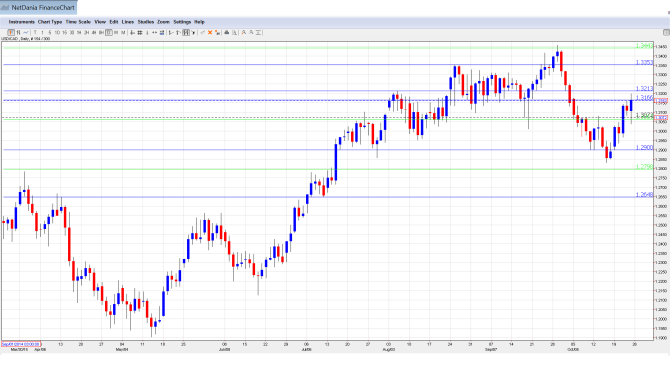Screen dimensions: 670x377
Task: Click the lower red price marker on axis
Action: coord(661,118)
